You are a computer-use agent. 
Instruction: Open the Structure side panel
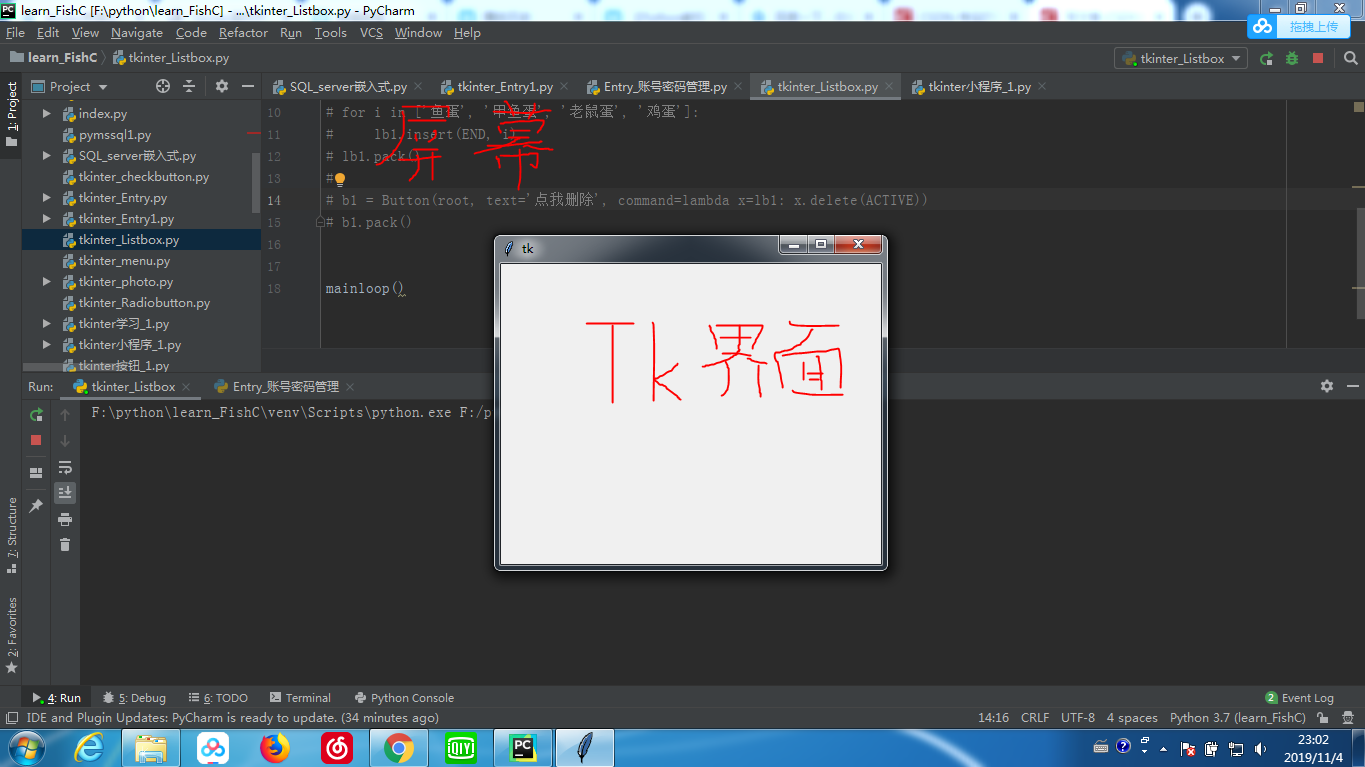(x=11, y=535)
